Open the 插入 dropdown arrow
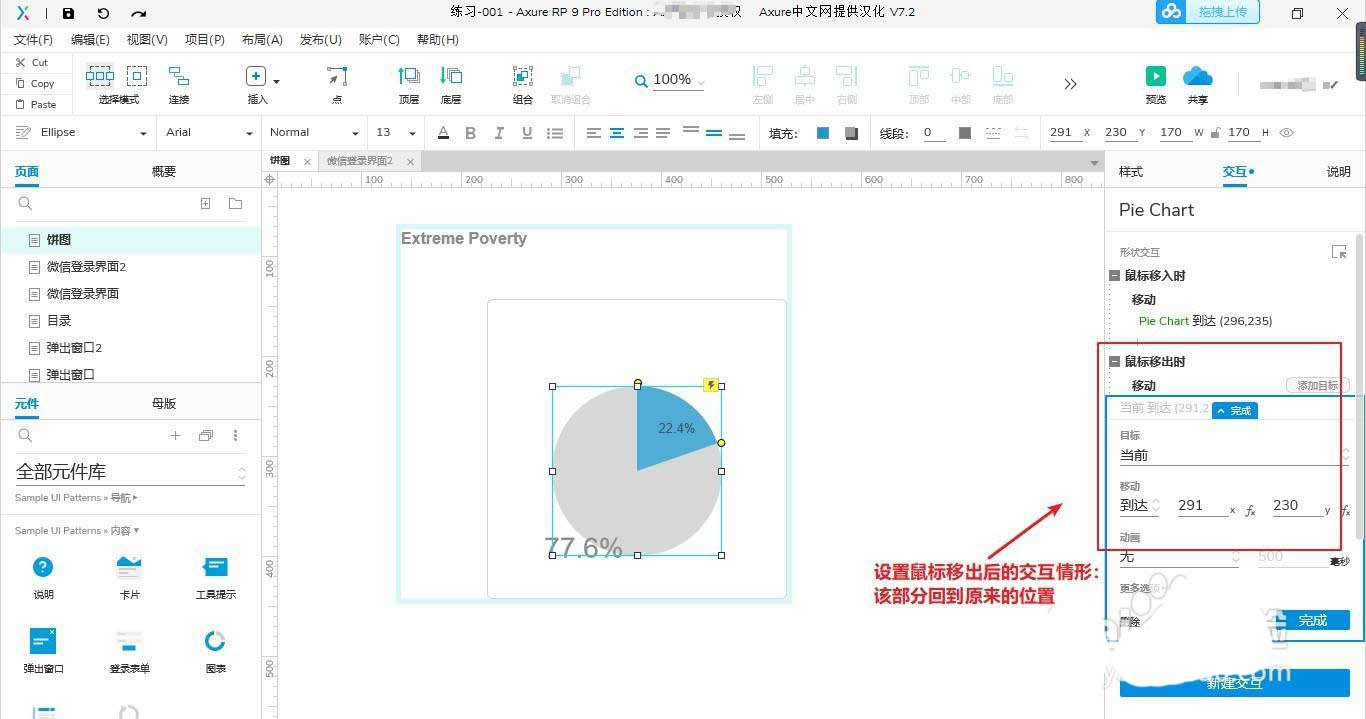Image resolution: width=1366 pixels, height=719 pixels. [x=277, y=81]
